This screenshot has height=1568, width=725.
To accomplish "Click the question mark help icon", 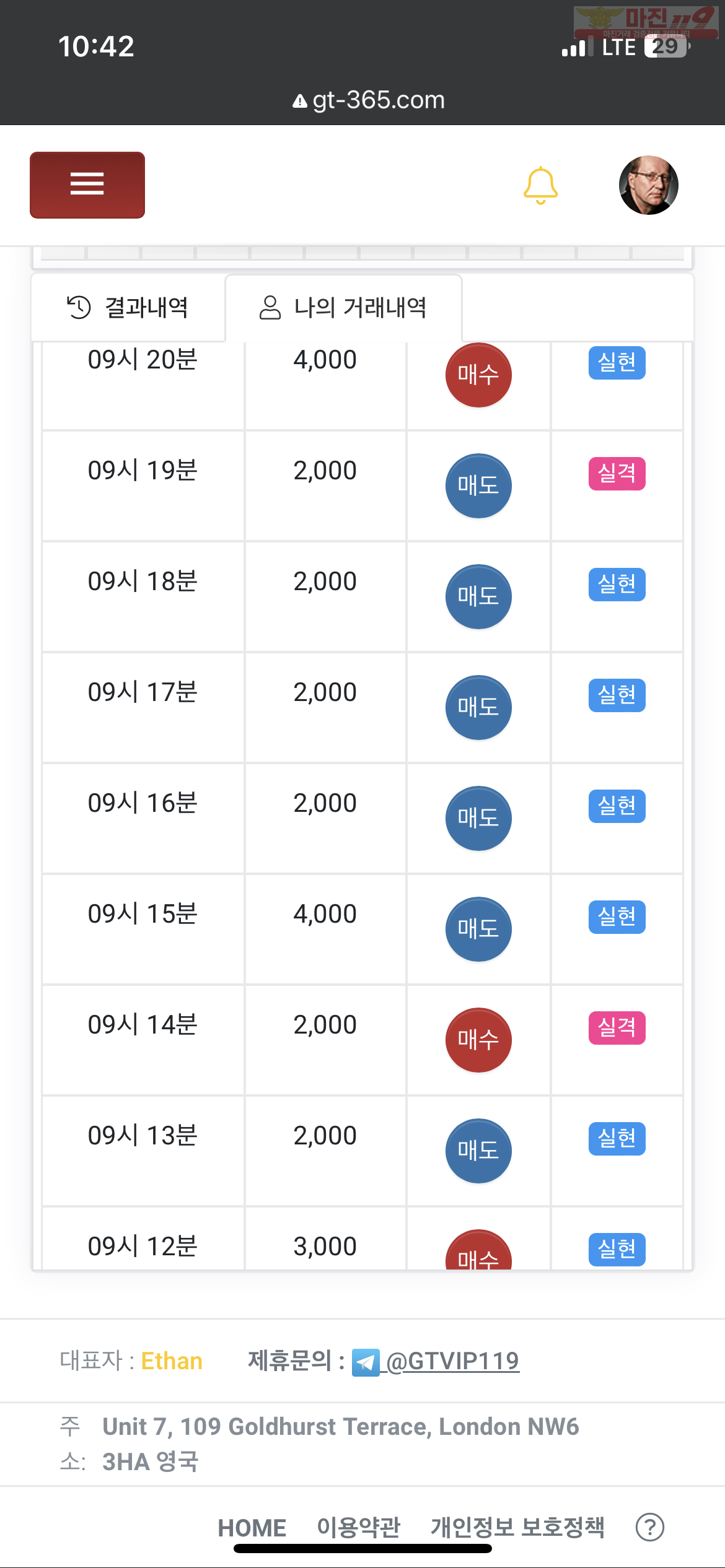I will coord(650,1527).
